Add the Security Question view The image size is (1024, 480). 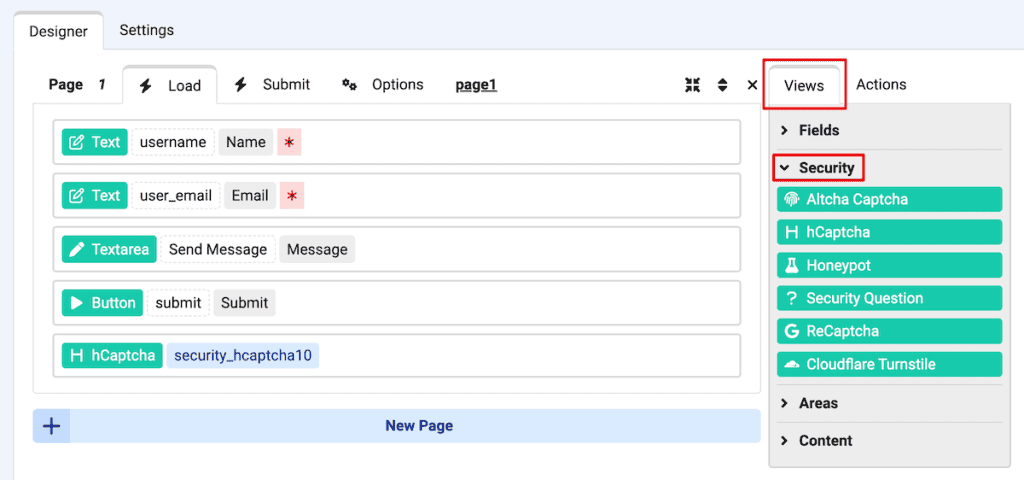pos(889,298)
